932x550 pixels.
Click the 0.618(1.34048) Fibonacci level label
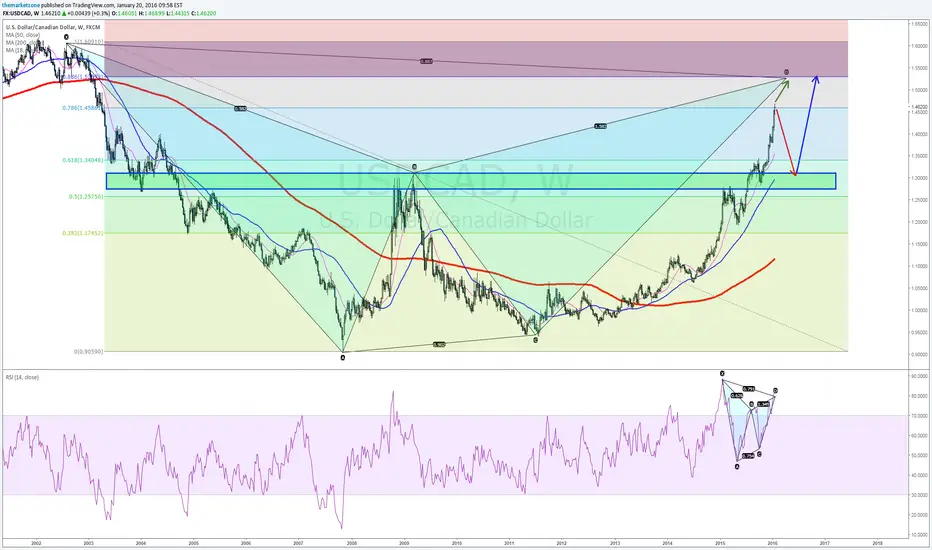coord(83,160)
